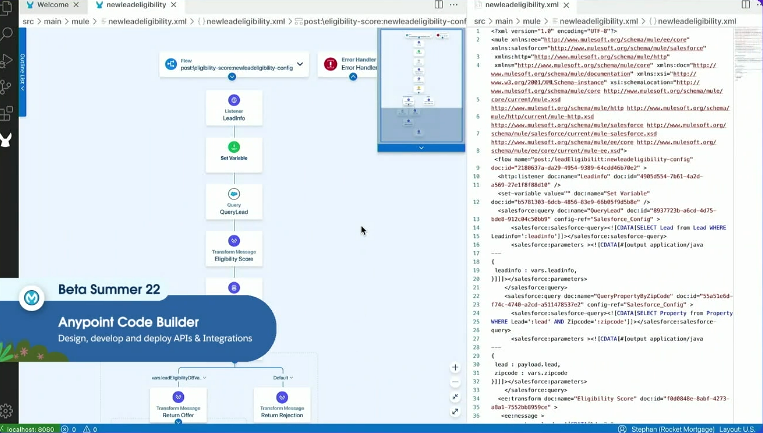Viewport: 763px width, 433px height.
Task: Click the expand canvas fullscreen icon
Action: 455,412
